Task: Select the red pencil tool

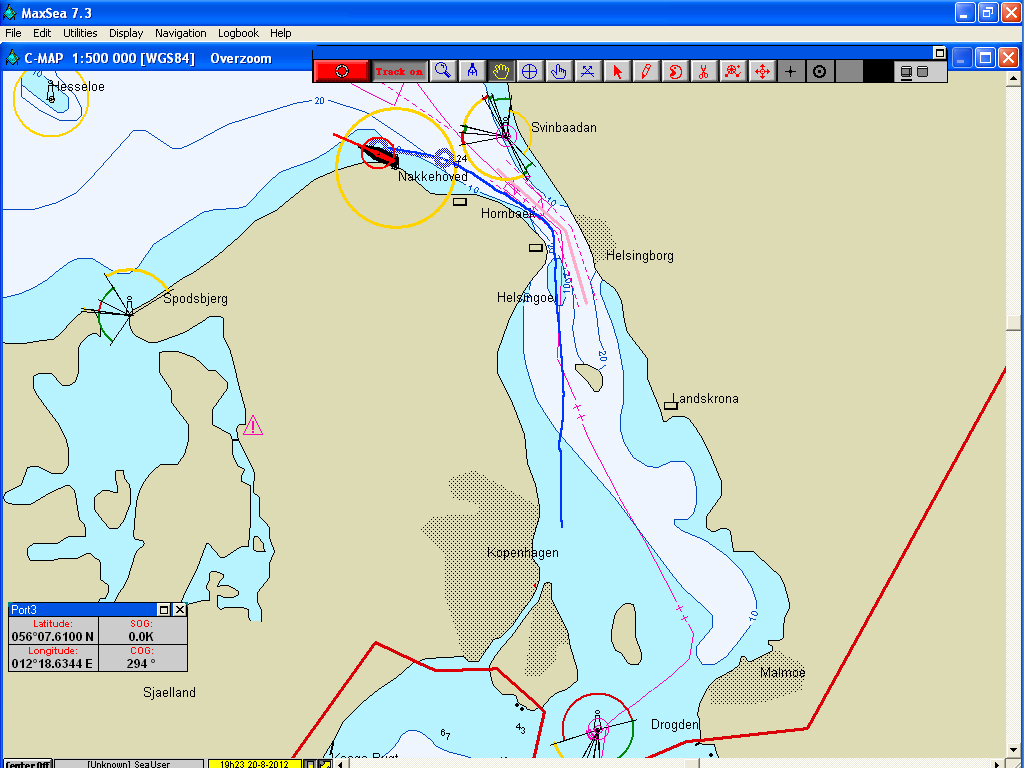Action: click(x=645, y=71)
